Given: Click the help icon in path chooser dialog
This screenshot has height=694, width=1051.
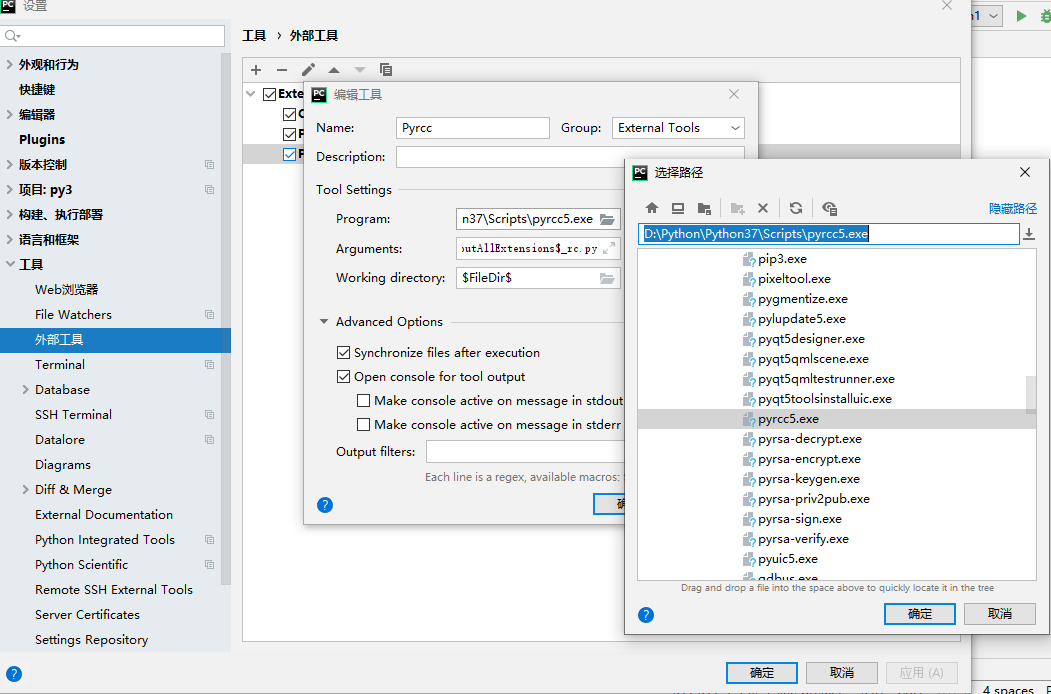Looking at the screenshot, I should coord(646,615).
